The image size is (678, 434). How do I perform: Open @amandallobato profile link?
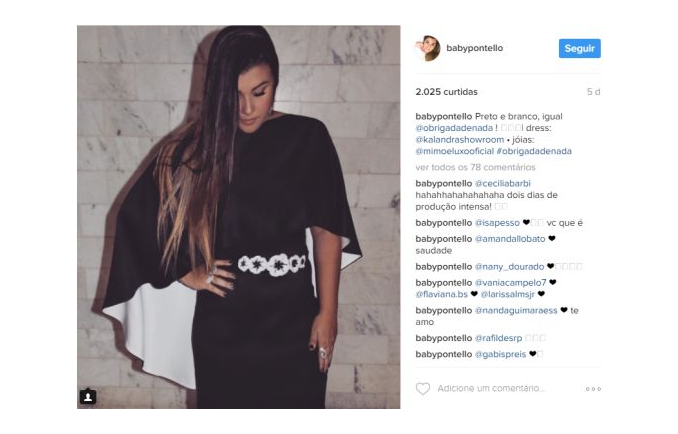point(510,239)
